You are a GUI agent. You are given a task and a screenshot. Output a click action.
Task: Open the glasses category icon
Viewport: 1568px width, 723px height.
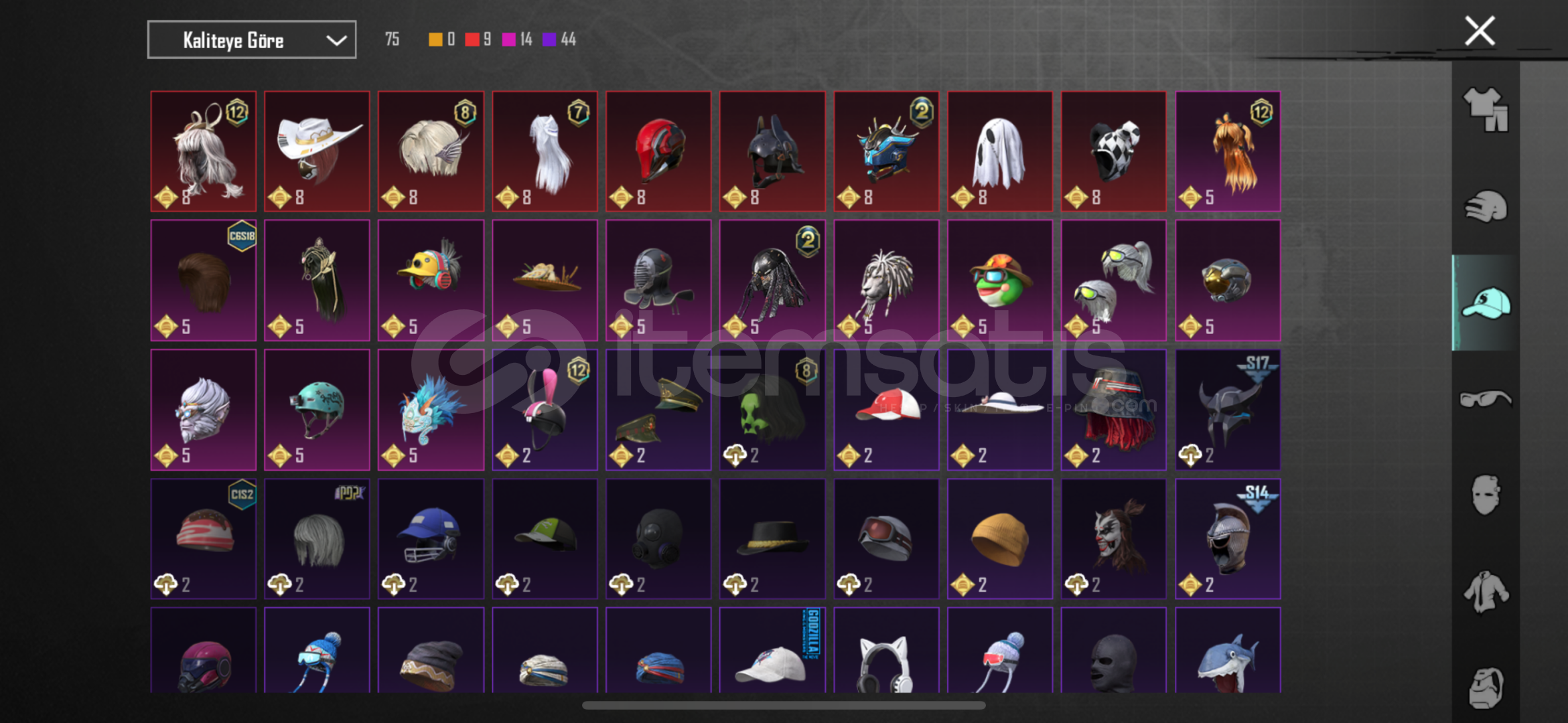[1485, 399]
